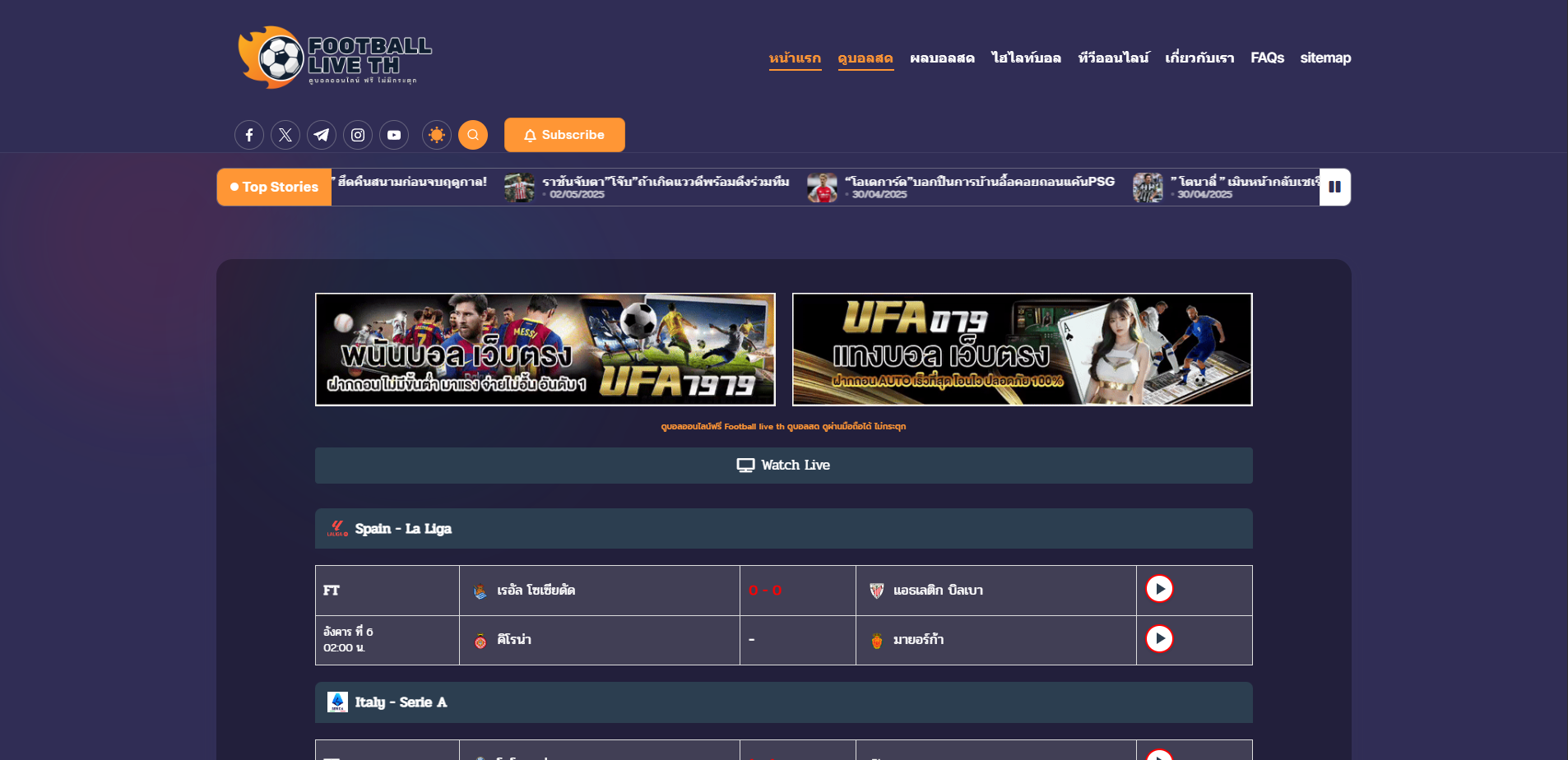The width and height of the screenshot is (1568, 760).
Task: Click orange tagline text under banners
Action: pos(783,427)
